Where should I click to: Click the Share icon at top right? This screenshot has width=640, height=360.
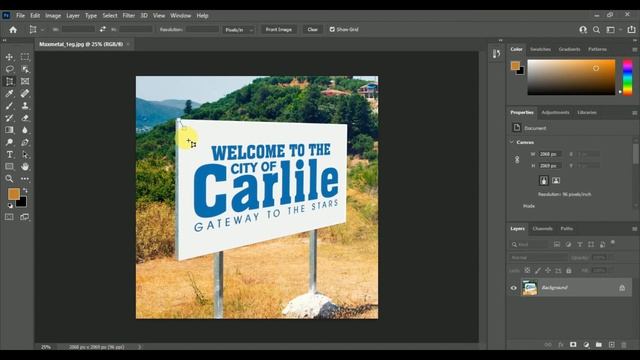(631, 29)
